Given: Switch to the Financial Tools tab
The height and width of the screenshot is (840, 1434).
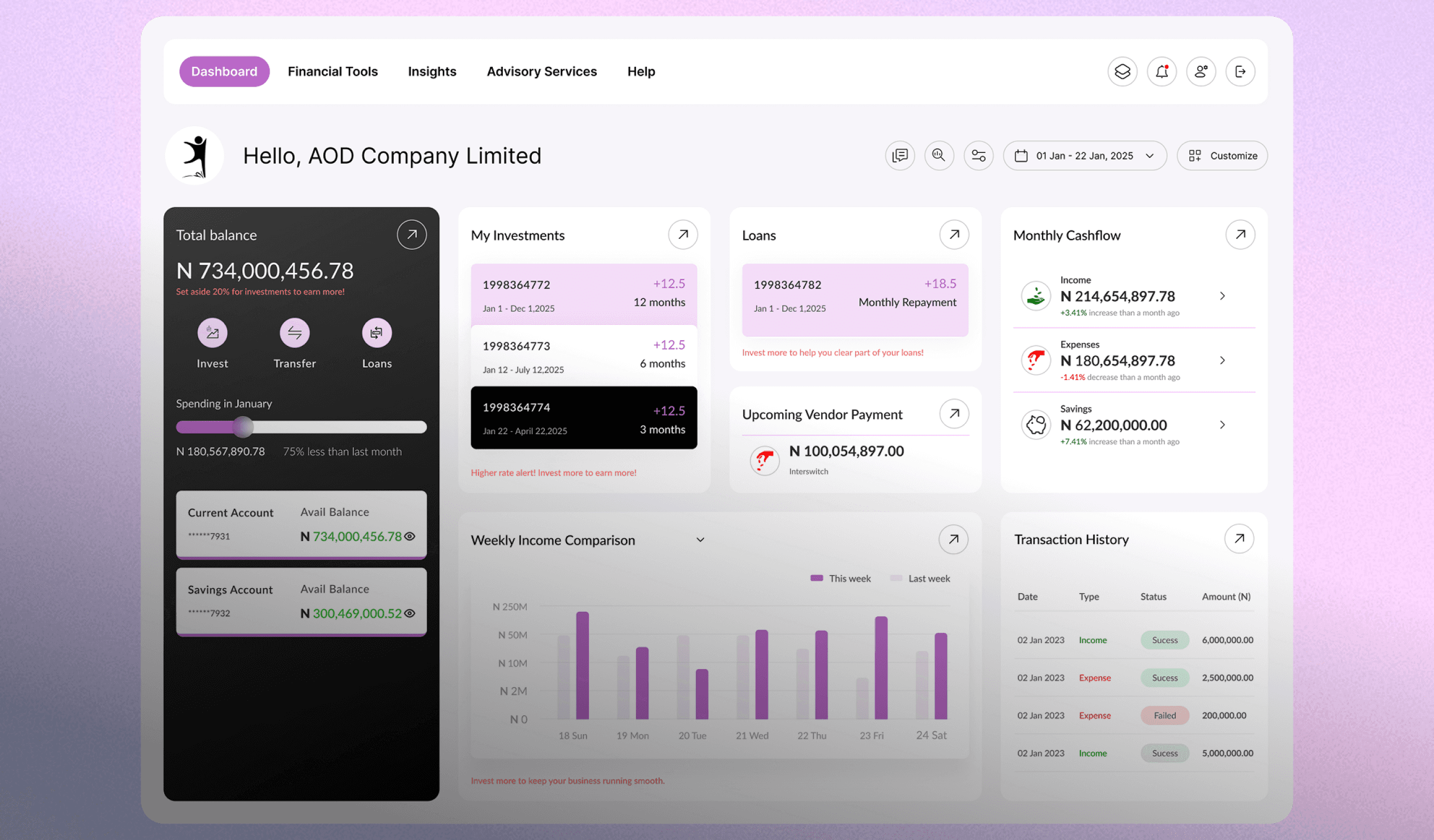Looking at the screenshot, I should (x=332, y=72).
